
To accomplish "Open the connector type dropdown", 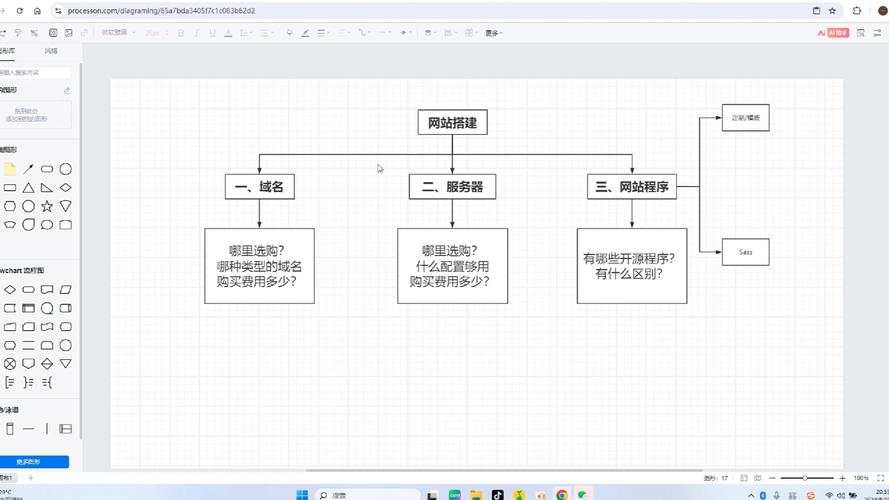I will [x=363, y=33].
